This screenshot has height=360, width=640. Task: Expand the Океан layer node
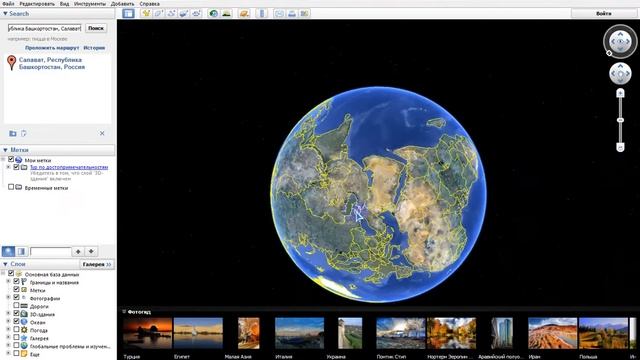click(x=8, y=321)
